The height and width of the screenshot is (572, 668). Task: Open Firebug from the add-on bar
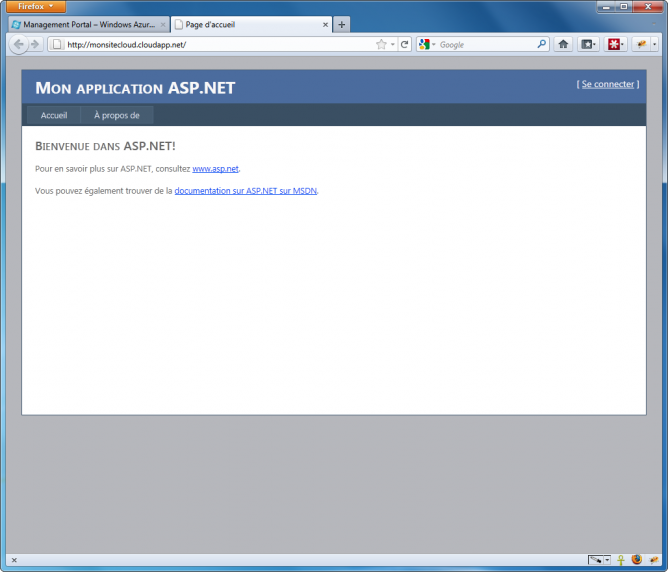coord(654,560)
